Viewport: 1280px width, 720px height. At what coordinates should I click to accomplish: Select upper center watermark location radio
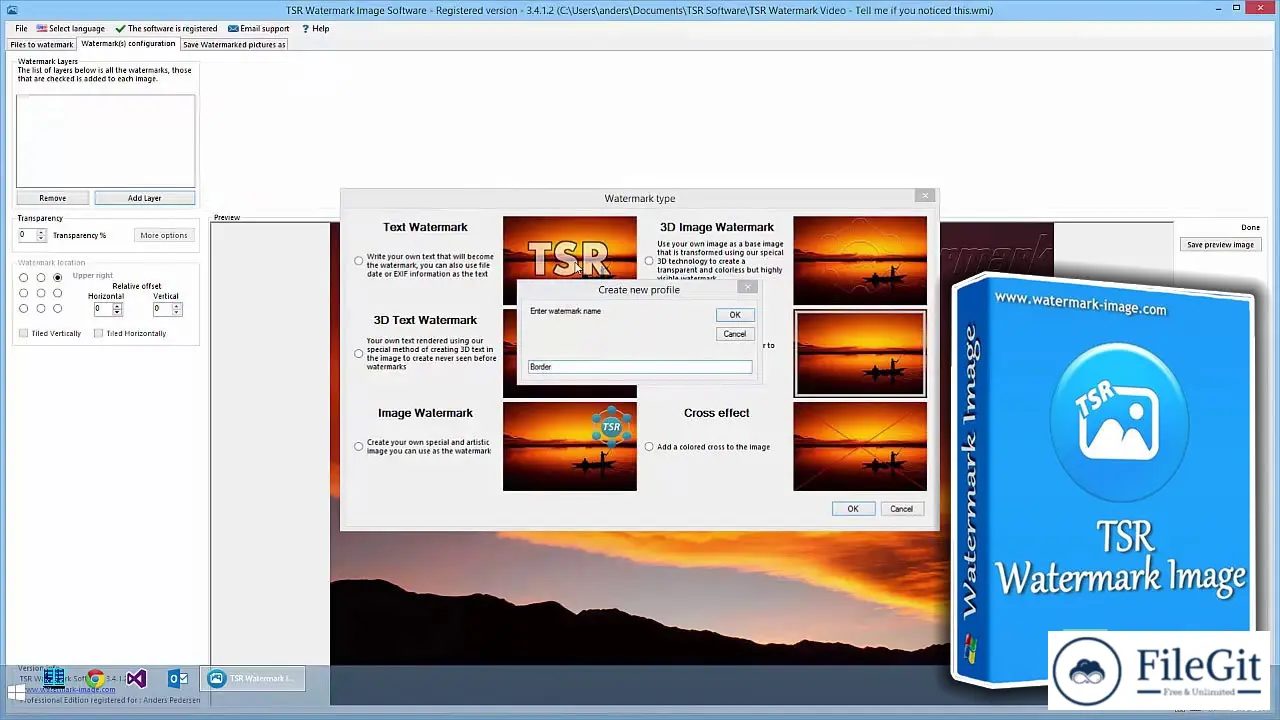(40, 277)
